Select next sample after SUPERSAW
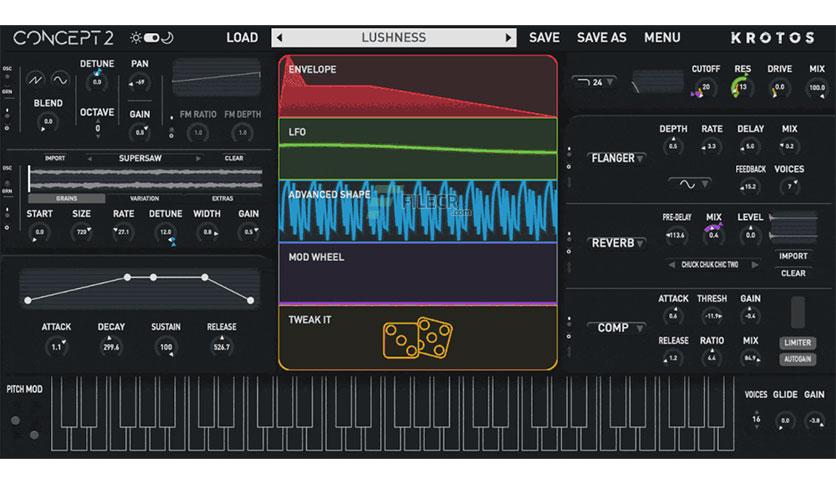836x484 pixels. coord(198,159)
